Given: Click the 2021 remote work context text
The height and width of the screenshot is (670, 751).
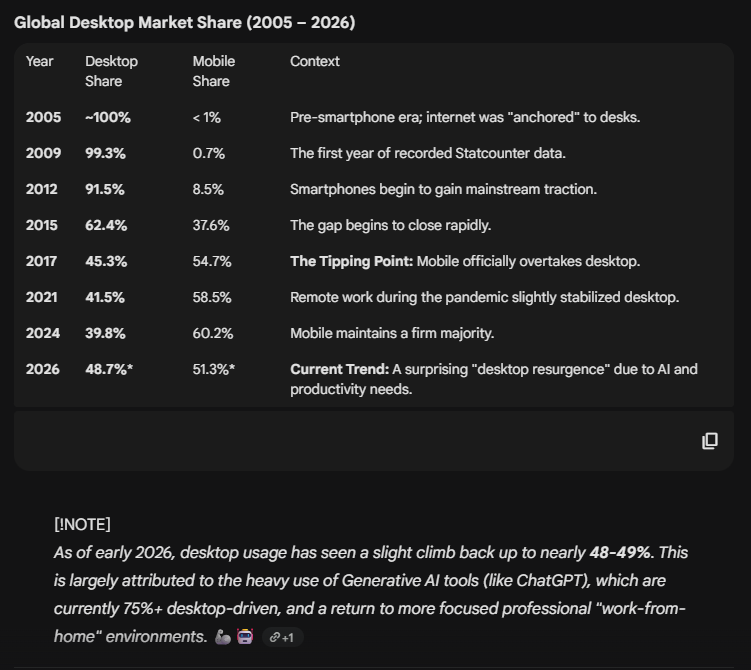Looking at the screenshot, I should (484, 297).
